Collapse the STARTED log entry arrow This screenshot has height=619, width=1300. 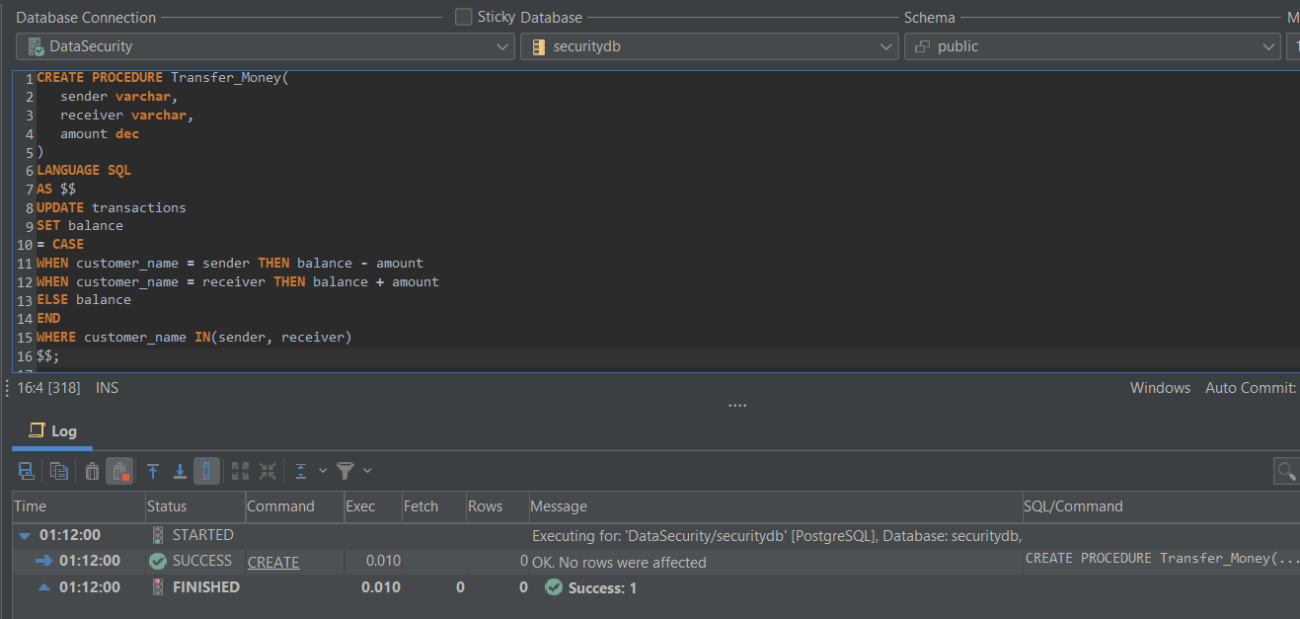click(x=23, y=535)
